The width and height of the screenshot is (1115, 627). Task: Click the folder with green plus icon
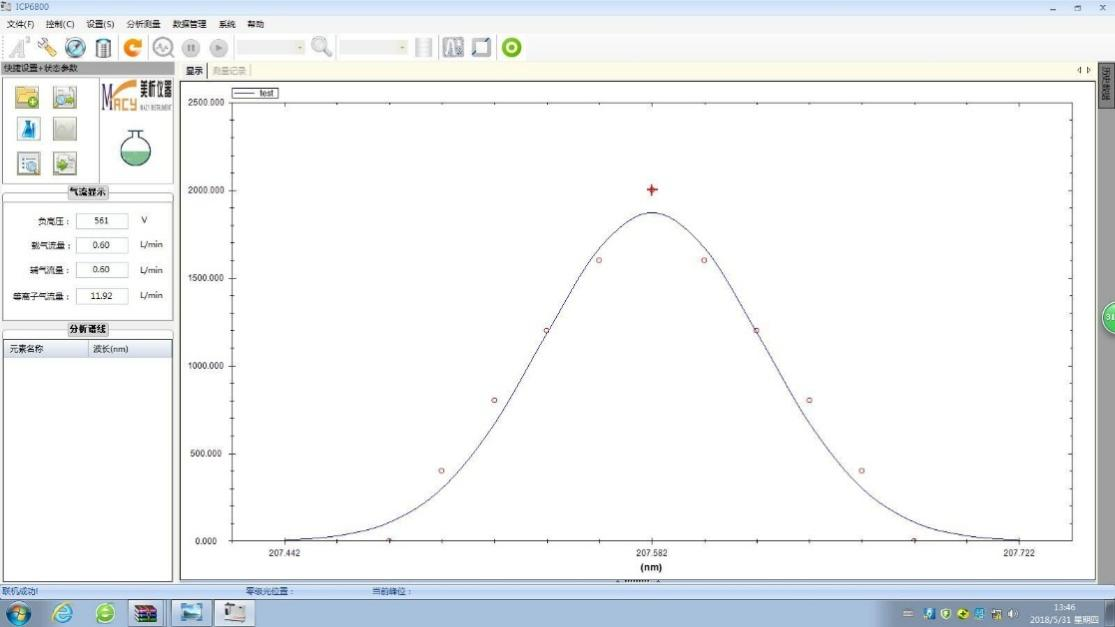(x=28, y=97)
